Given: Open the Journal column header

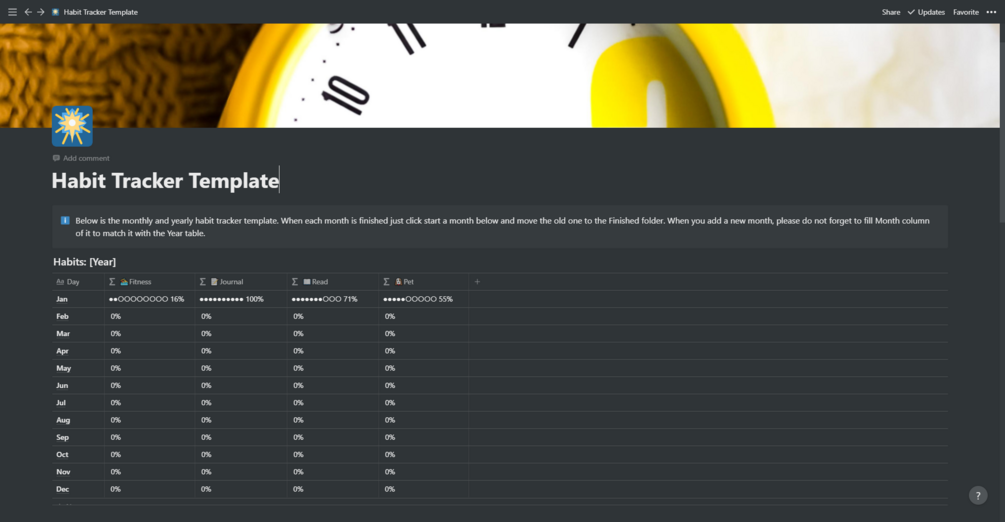Looking at the screenshot, I should [241, 282].
